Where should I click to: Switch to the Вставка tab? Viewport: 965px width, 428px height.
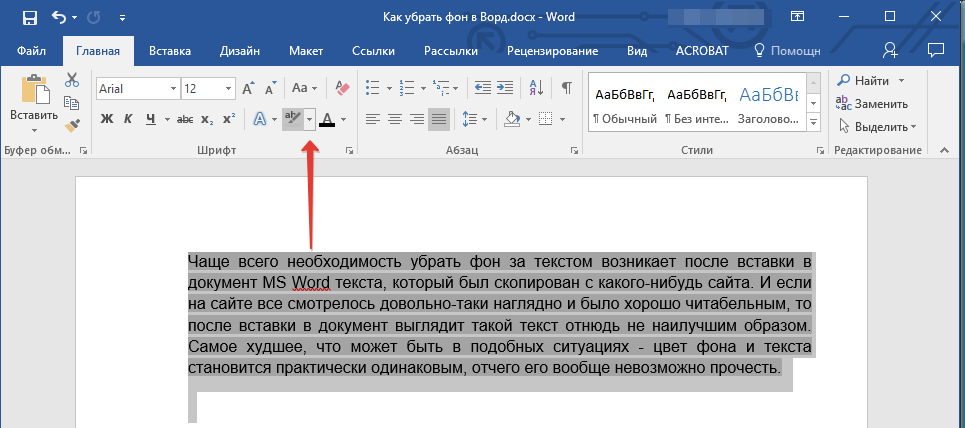[x=170, y=51]
